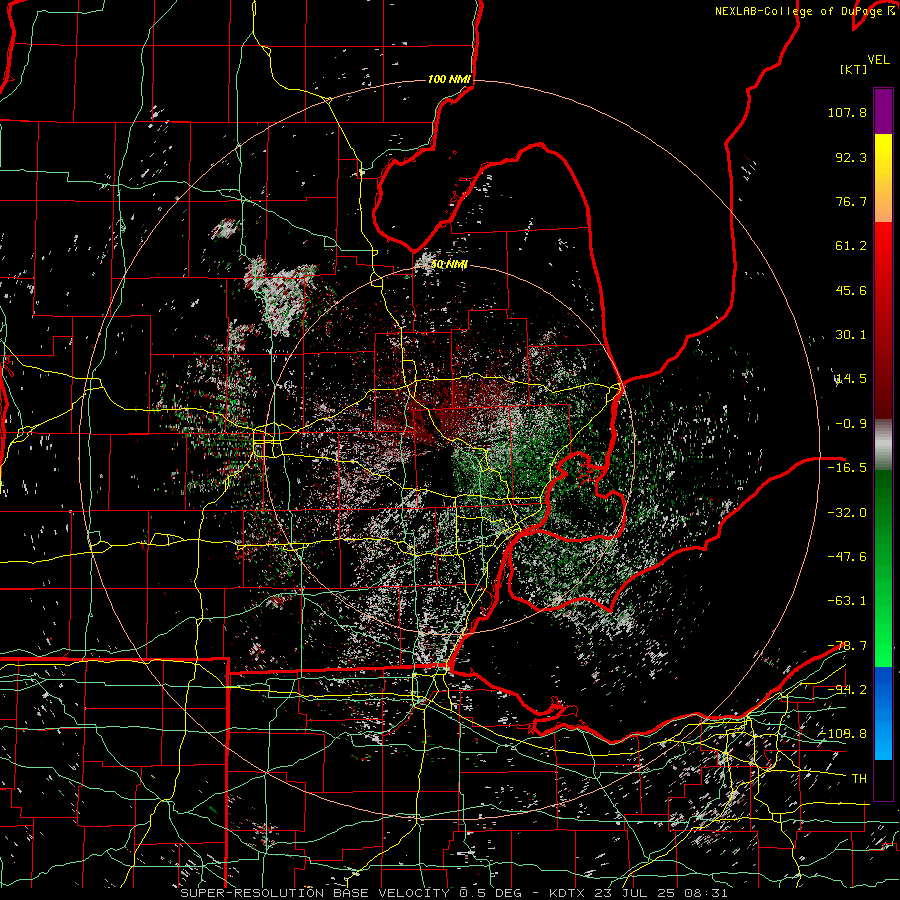Image resolution: width=900 pixels, height=900 pixels.
Task: Pick the yellow segment of the color bar
Action: point(883,178)
